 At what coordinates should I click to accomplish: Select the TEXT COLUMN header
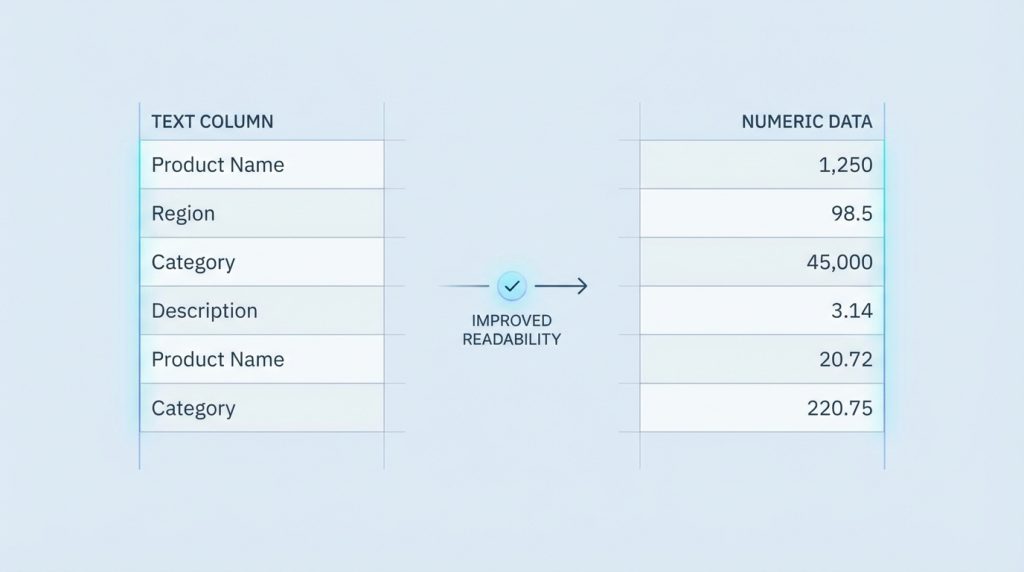click(212, 122)
